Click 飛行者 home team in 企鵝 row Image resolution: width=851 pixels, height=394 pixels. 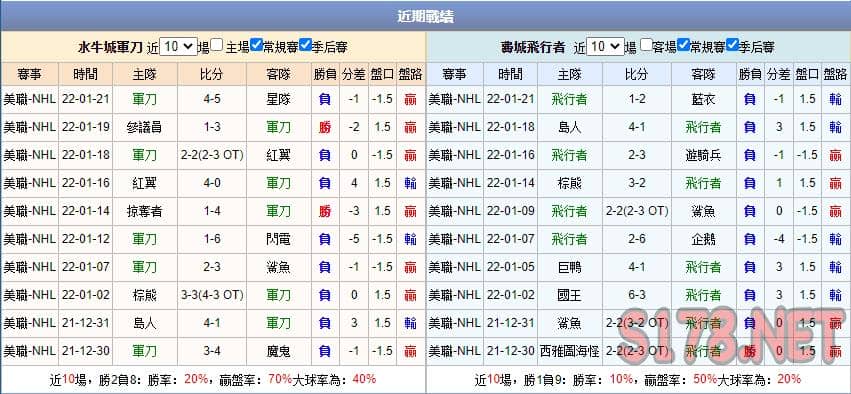(569, 239)
